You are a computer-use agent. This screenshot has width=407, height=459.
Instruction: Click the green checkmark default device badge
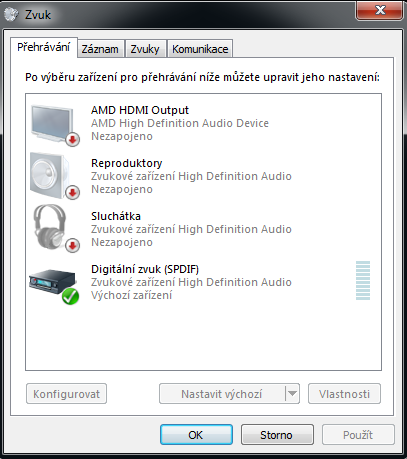click(x=70, y=296)
